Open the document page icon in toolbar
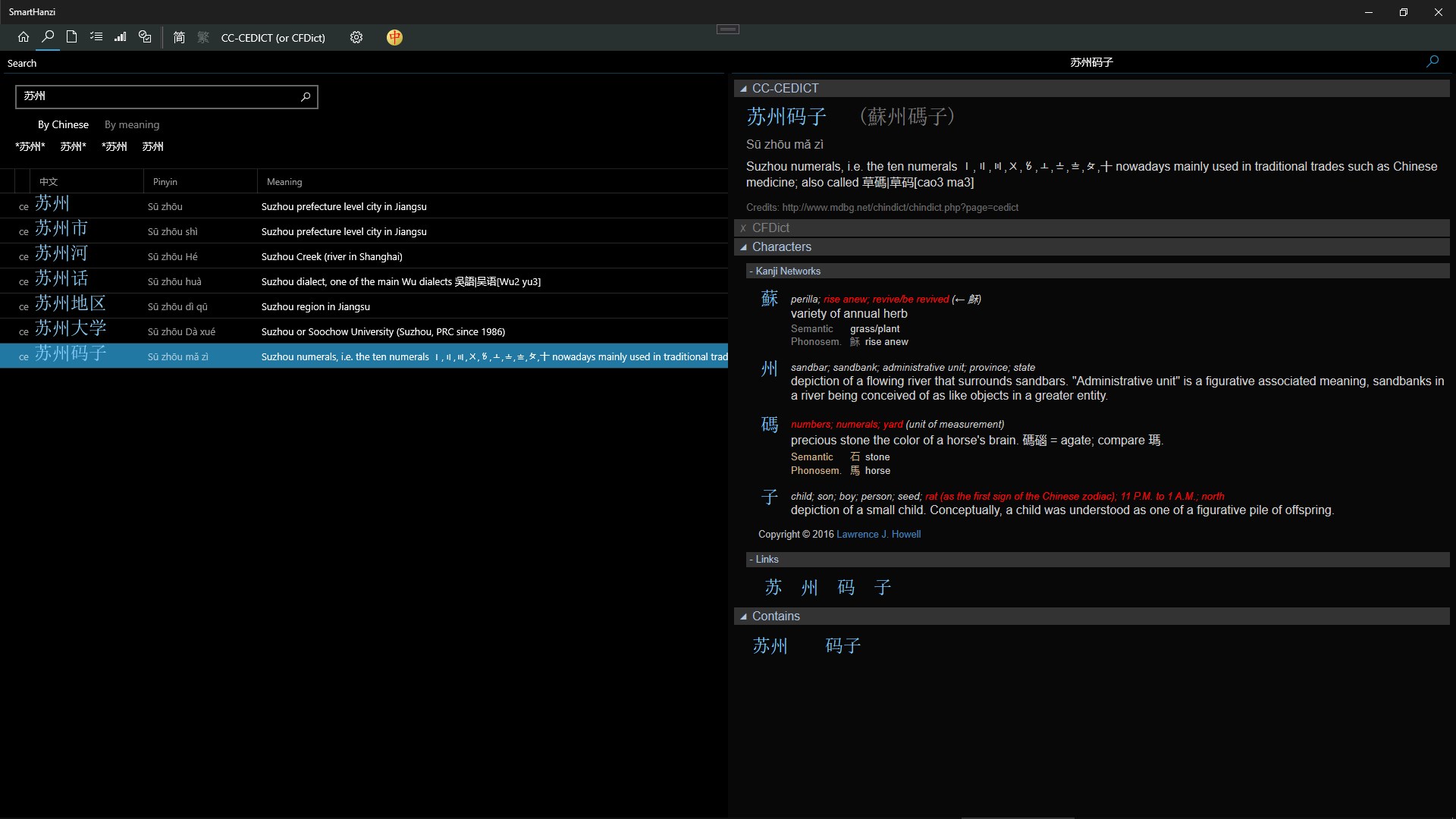 pos(71,37)
